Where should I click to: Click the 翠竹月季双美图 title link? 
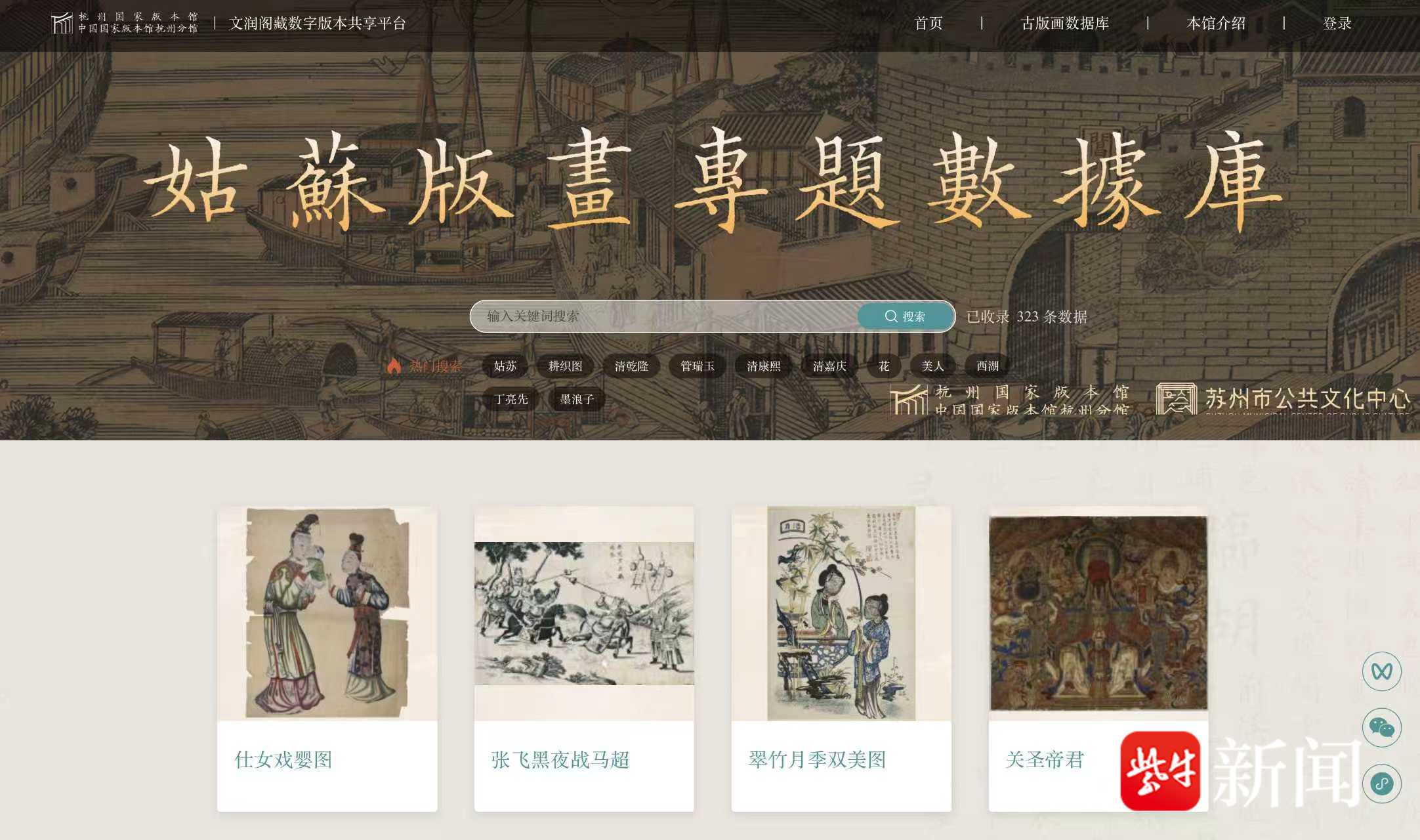[817, 760]
